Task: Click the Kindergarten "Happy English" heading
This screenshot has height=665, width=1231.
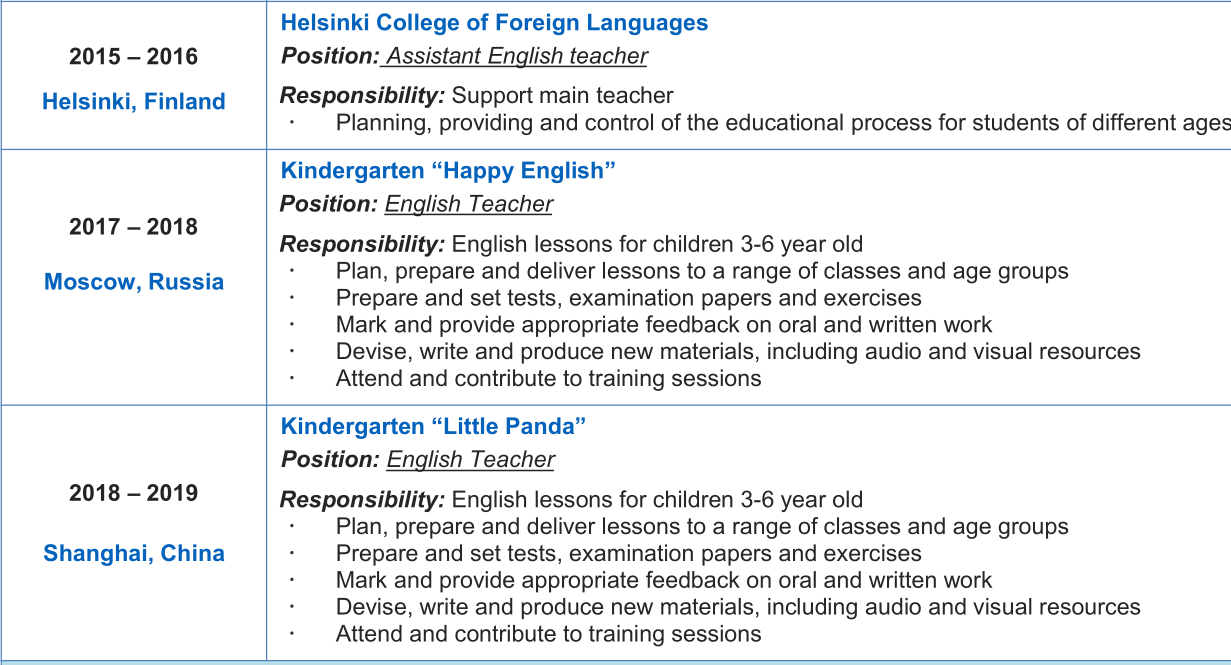Action: pos(448,170)
